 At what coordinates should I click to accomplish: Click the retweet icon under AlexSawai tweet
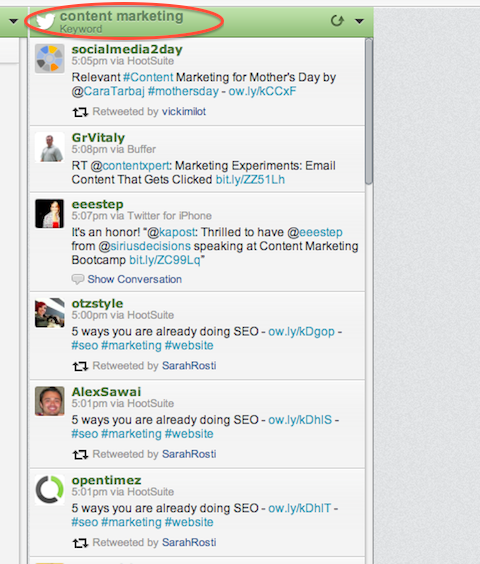pos(80,455)
